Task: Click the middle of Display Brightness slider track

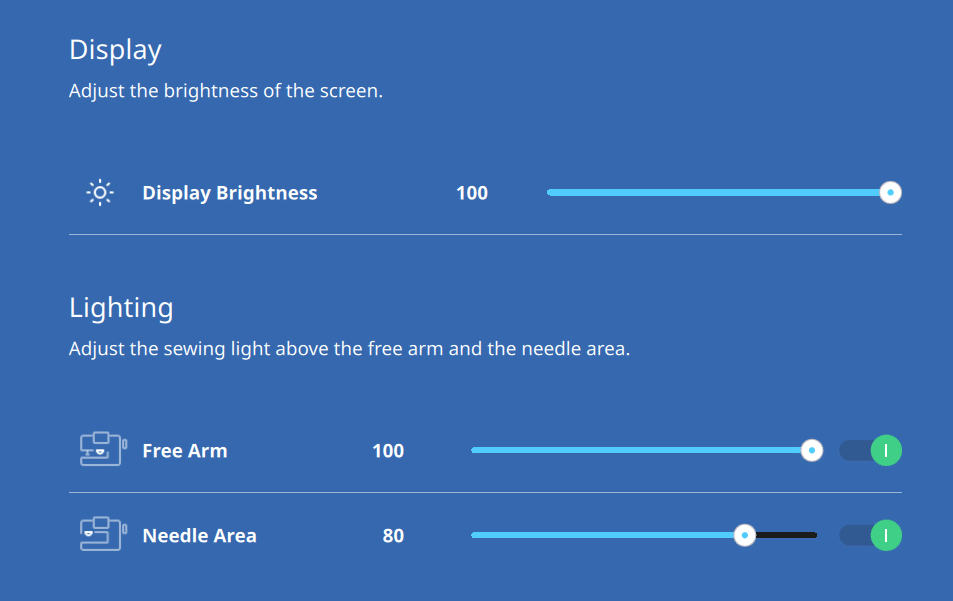Action: [x=718, y=193]
